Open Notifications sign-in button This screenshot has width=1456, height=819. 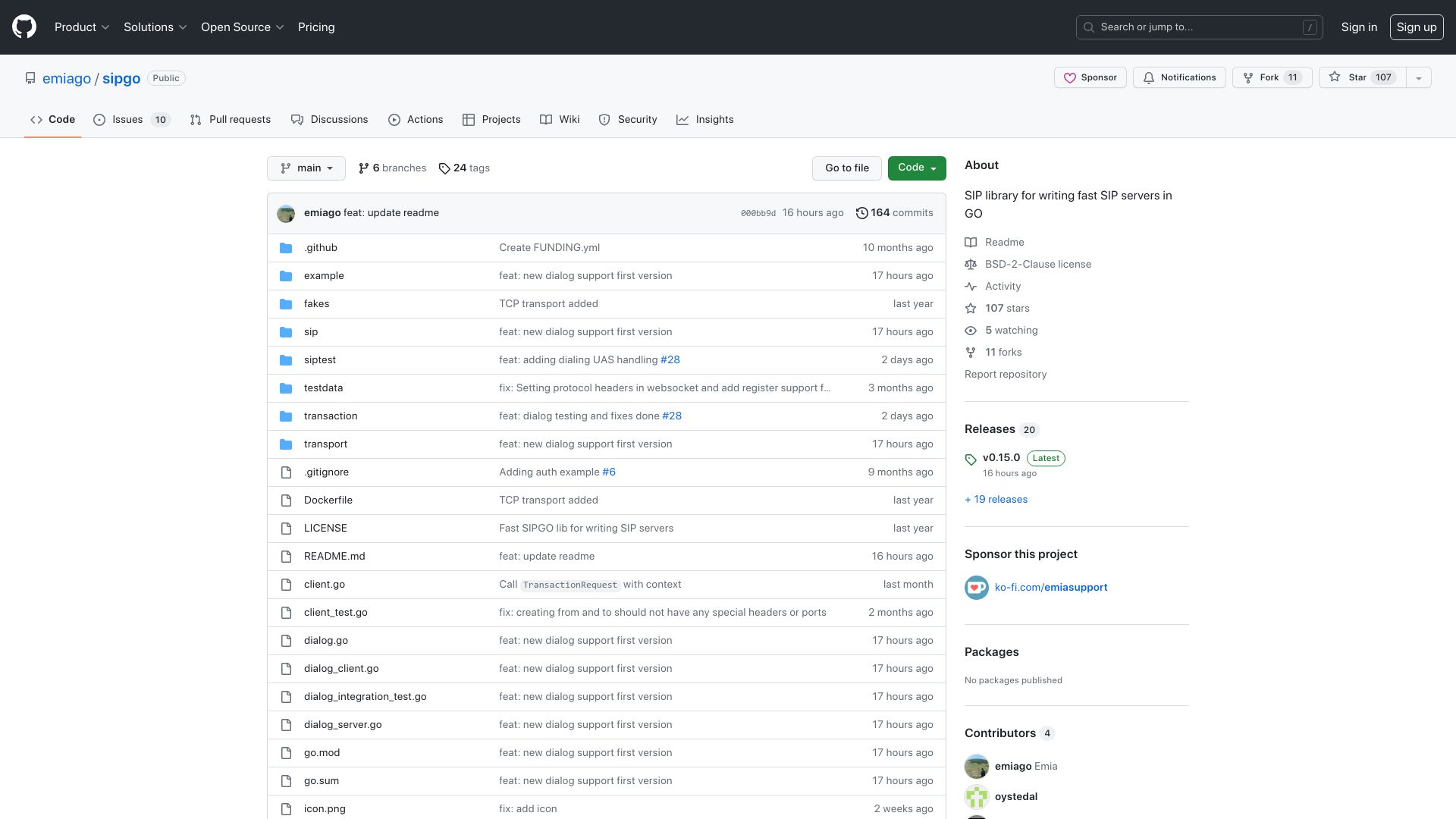1179,77
